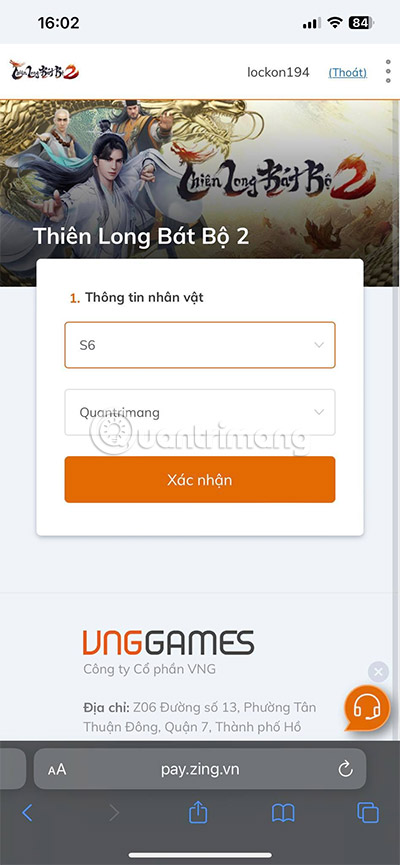Viewport: 400px width, 865px height.
Task: Open the Safari share sheet icon
Action: 198,812
